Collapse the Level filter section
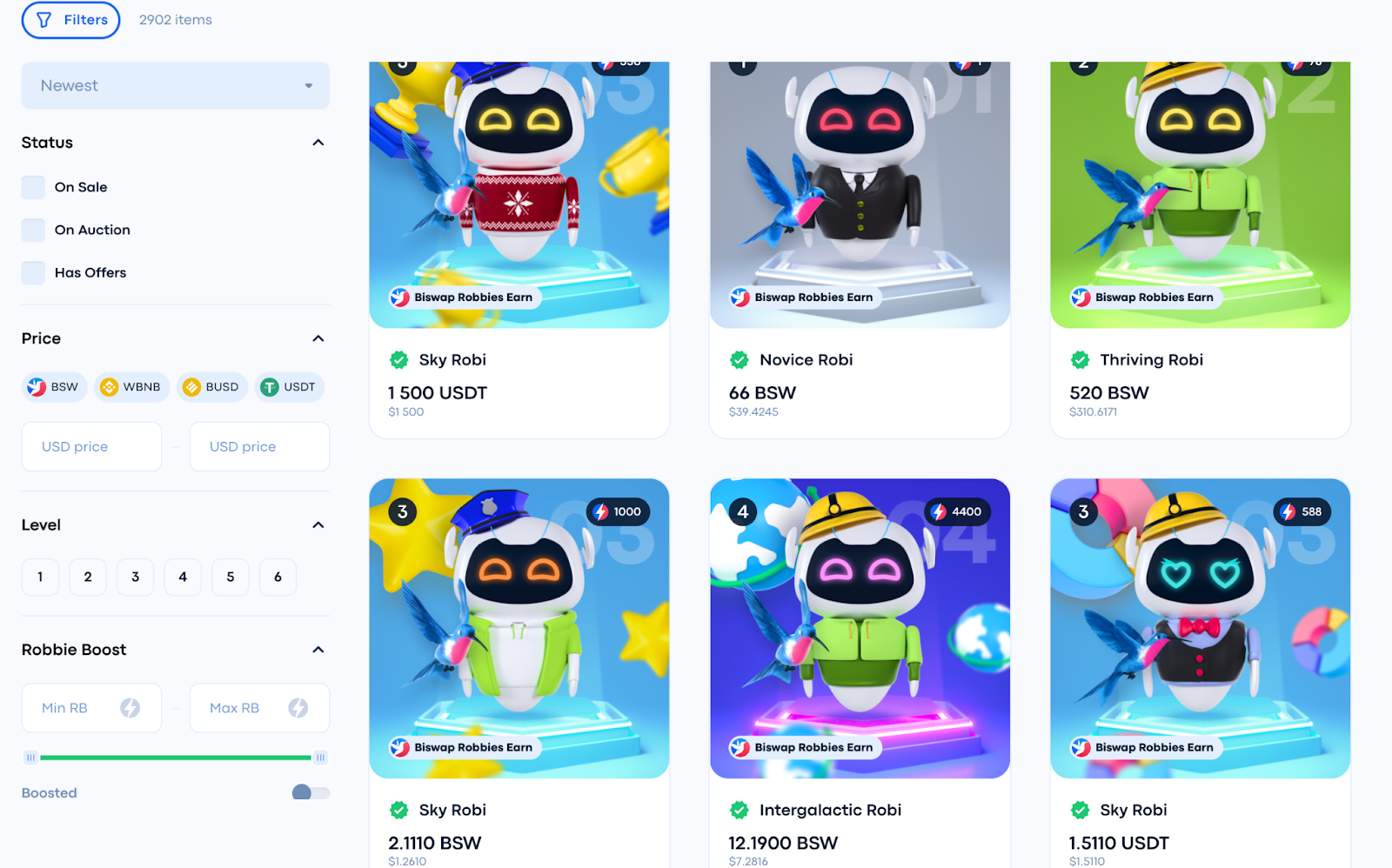This screenshot has width=1392, height=868. coord(318,525)
